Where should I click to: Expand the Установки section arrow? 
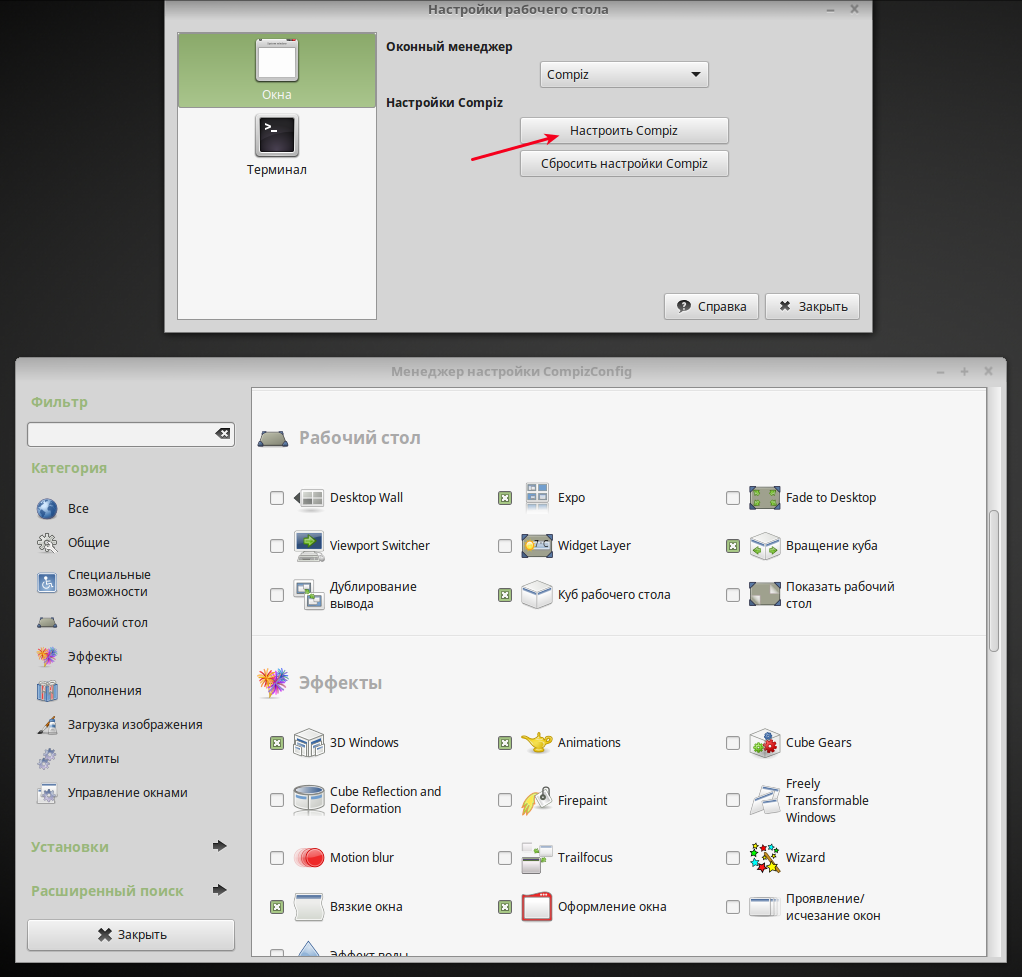(x=220, y=846)
